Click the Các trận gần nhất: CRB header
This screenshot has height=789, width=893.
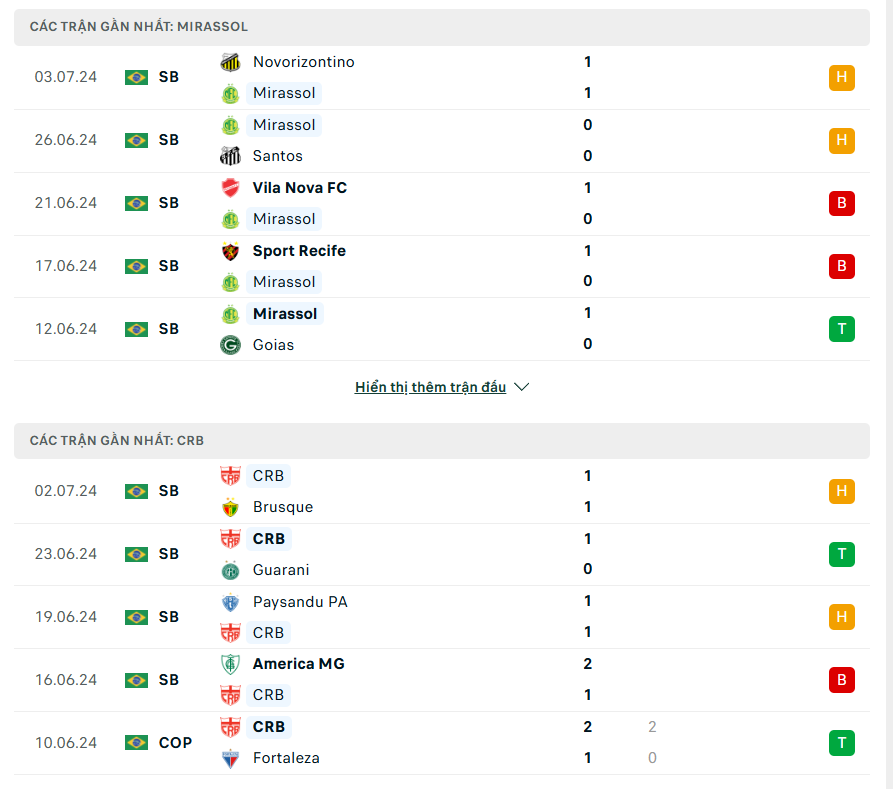pyautogui.click(x=442, y=441)
